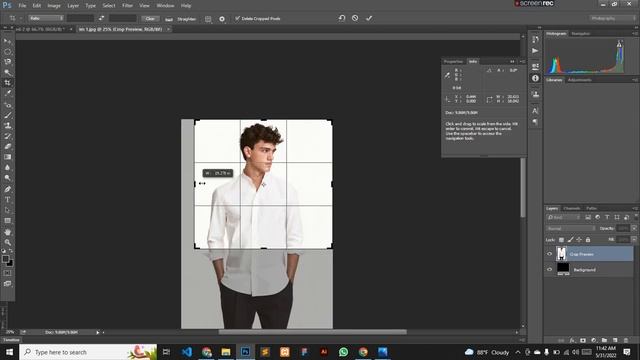The height and width of the screenshot is (360, 640).
Task: Toggle the pixel layers filter
Action: coord(588,217)
